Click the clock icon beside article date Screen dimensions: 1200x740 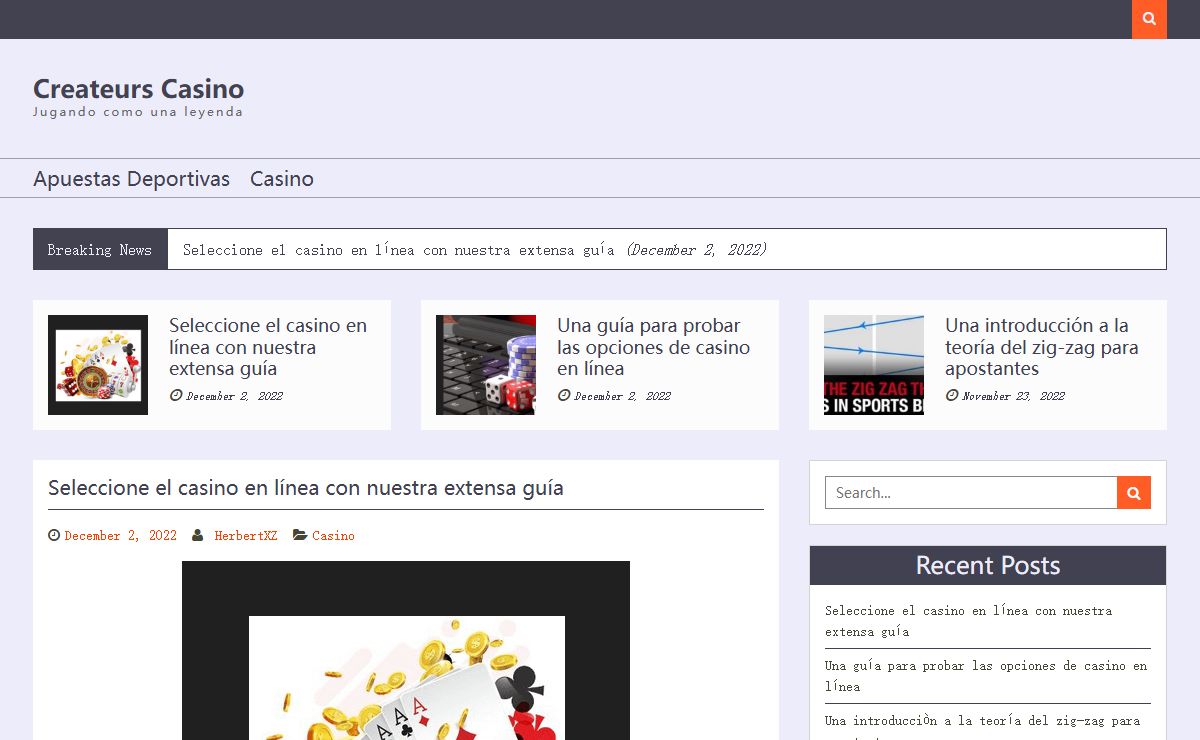click(54, 535)
